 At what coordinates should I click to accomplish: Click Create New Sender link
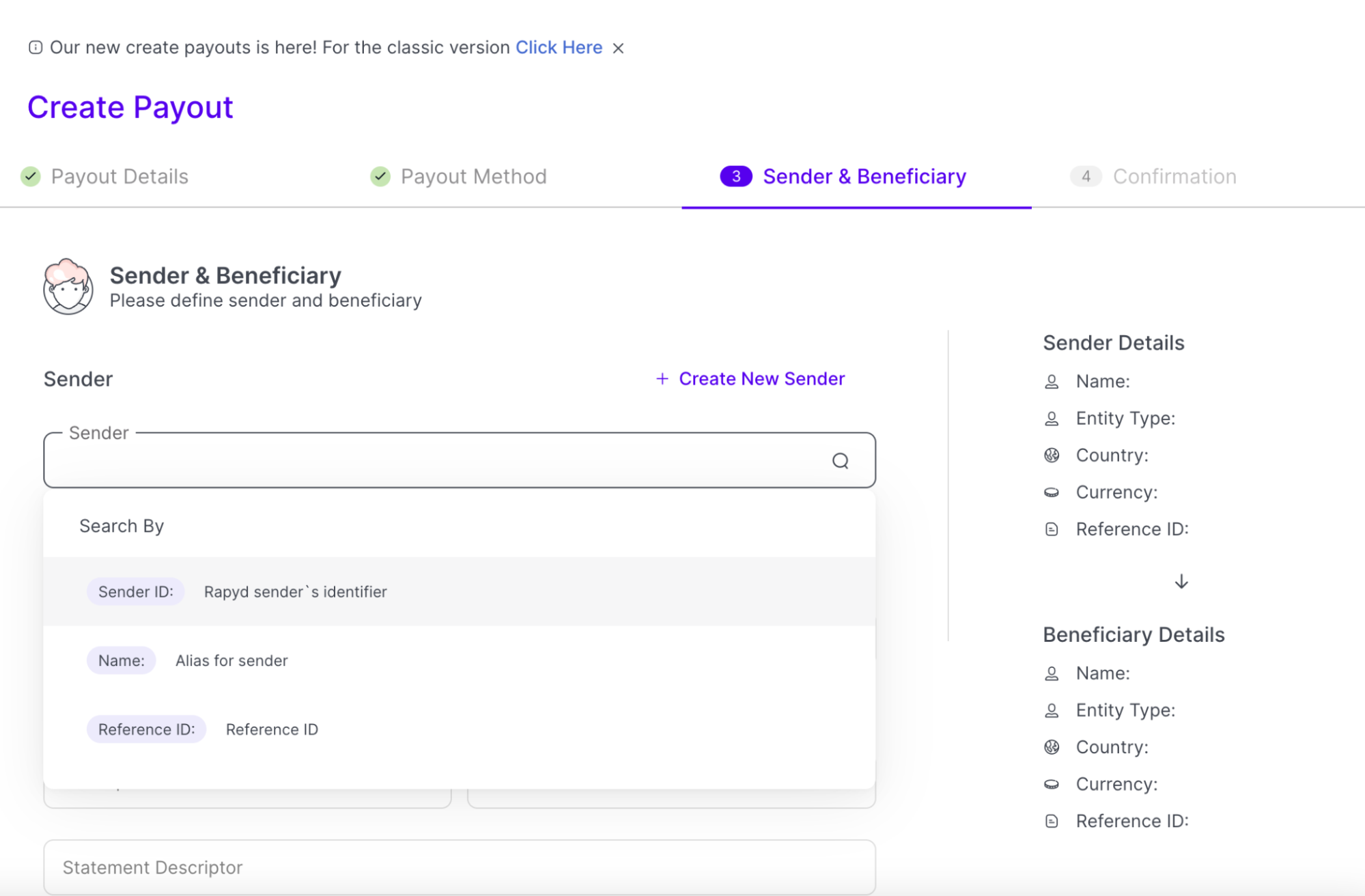[761, 379]
